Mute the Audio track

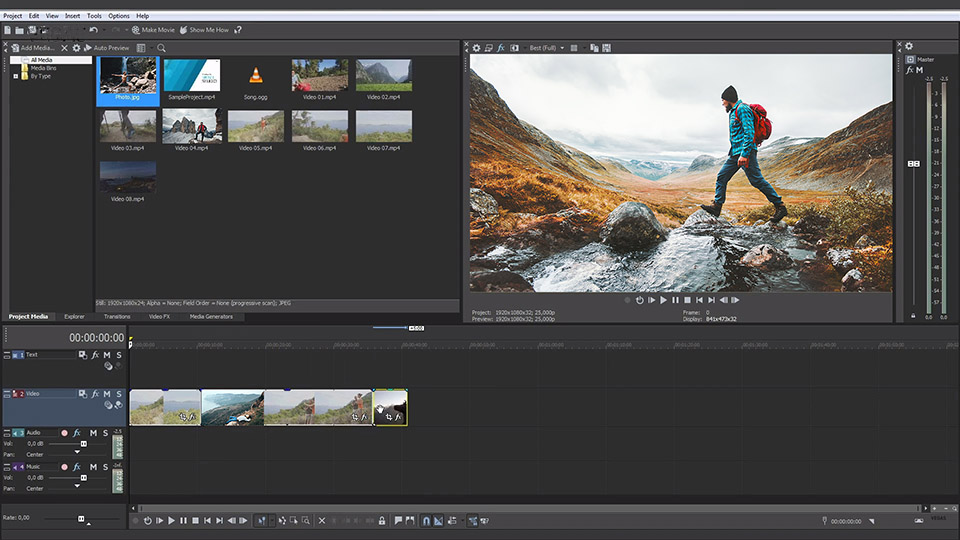click(x=94, y=433)
